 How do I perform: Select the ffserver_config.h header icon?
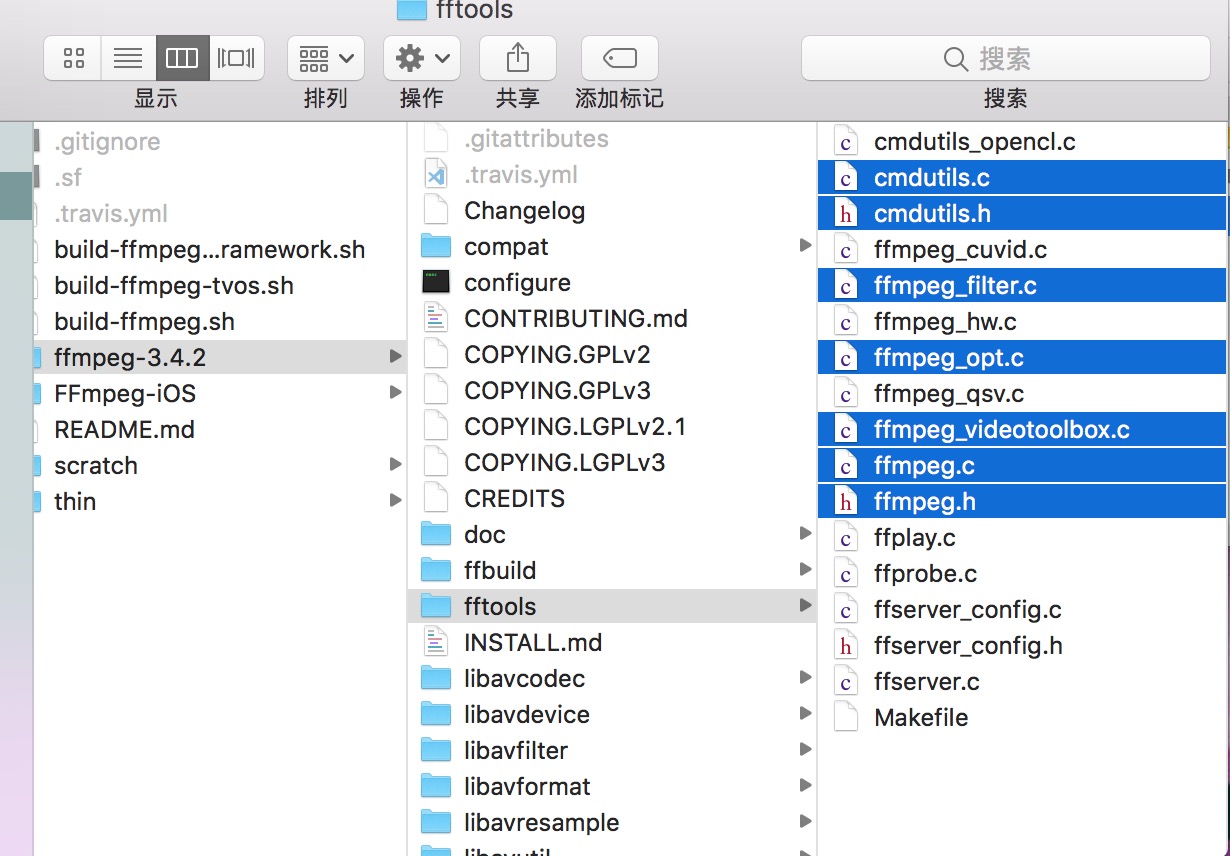[x=846, y=646]
